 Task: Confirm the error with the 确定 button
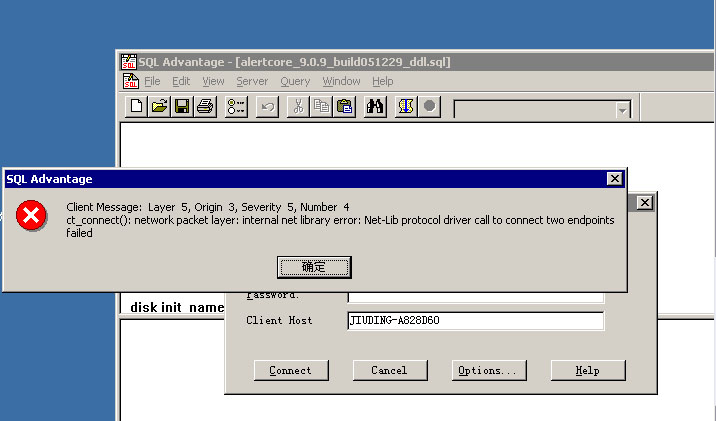314,267
